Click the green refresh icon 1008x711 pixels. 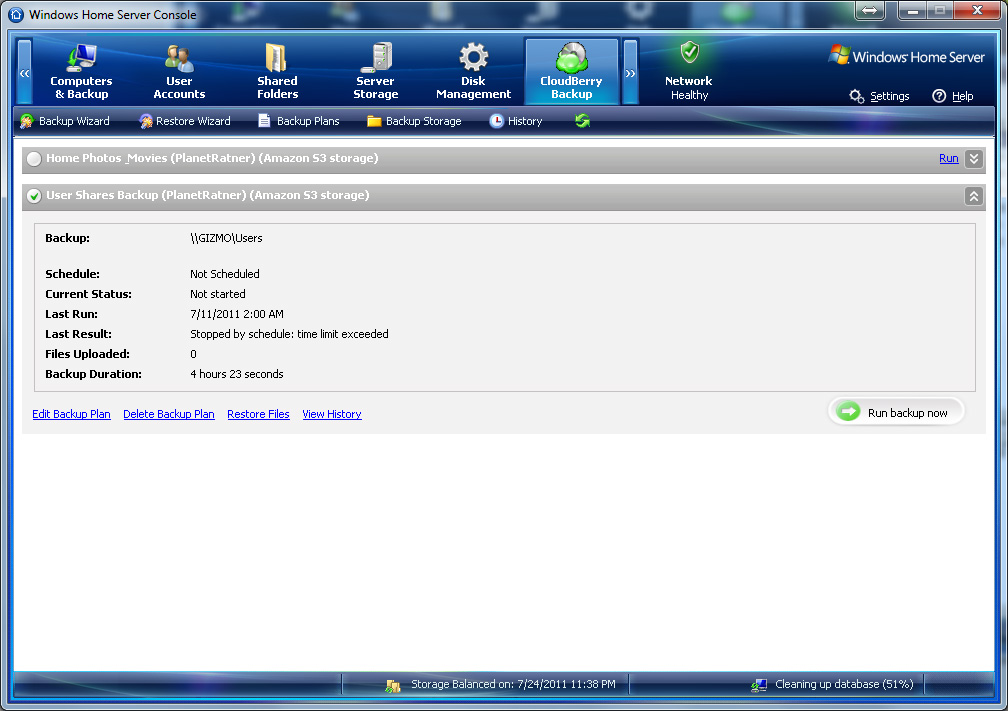582,121
